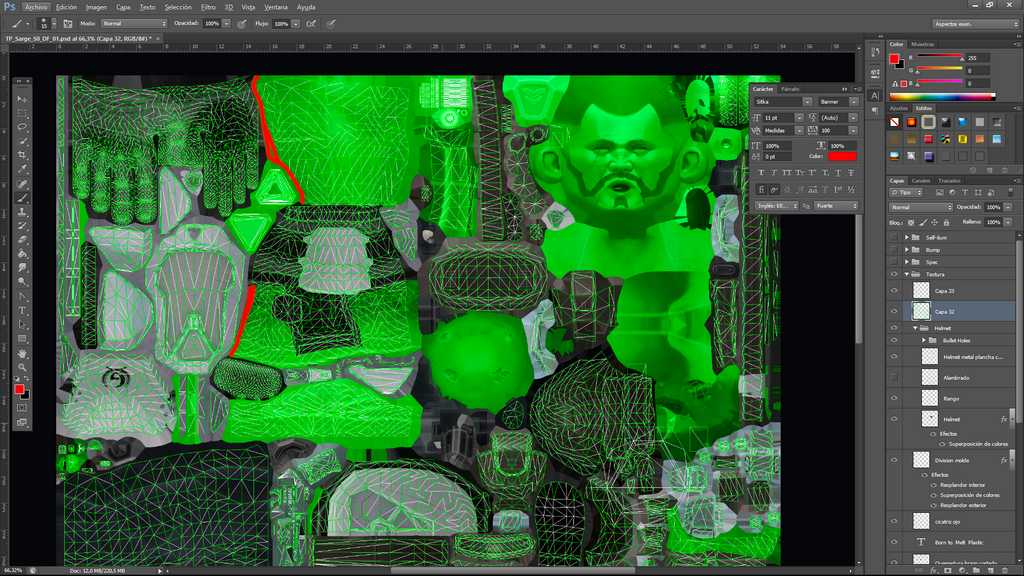This screenshot has height=576, width=1024.
Task: Select the Brush tool in the toolbar
Action: pos(22,198)
